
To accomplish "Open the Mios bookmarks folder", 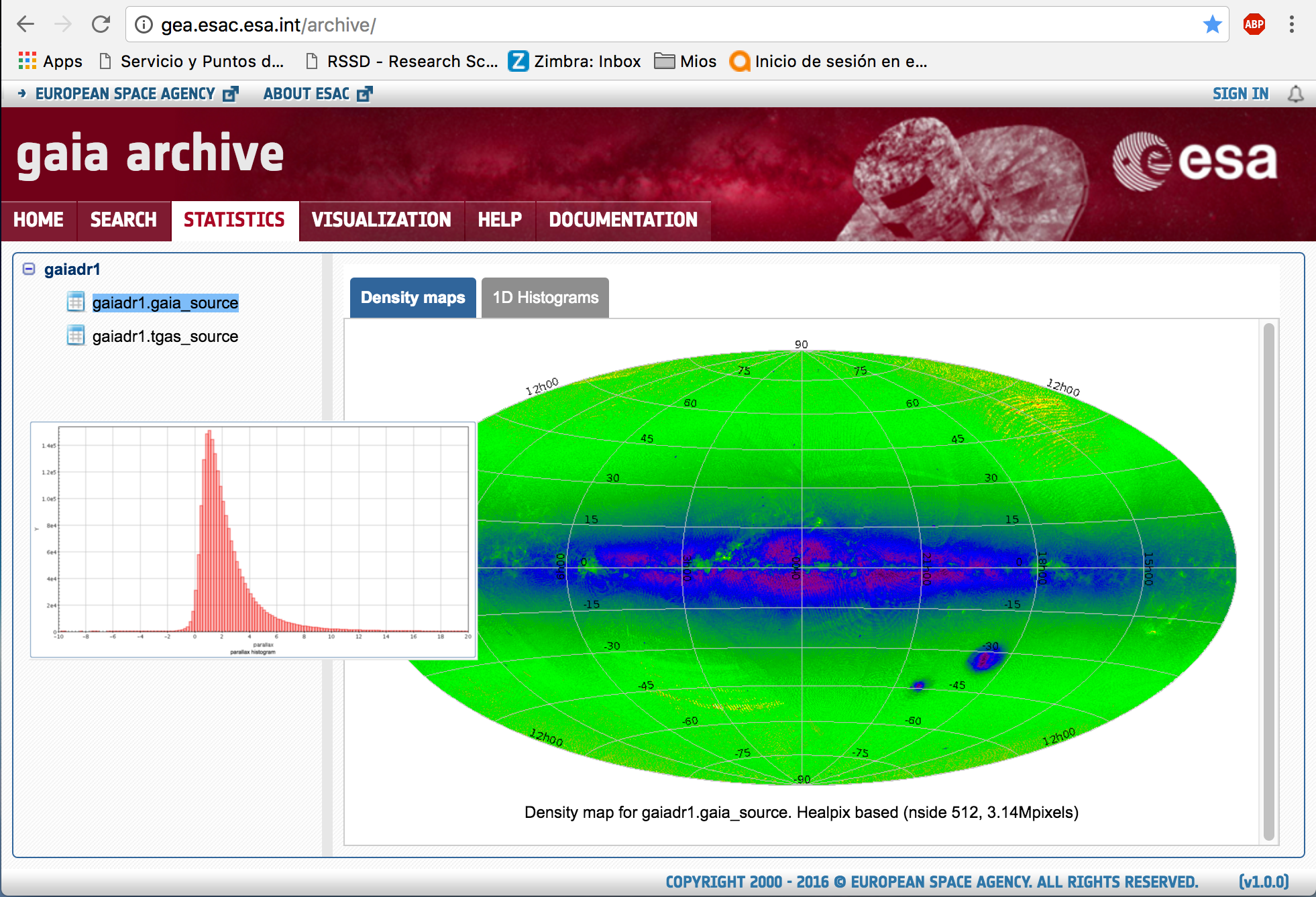I will pos(686,61).
